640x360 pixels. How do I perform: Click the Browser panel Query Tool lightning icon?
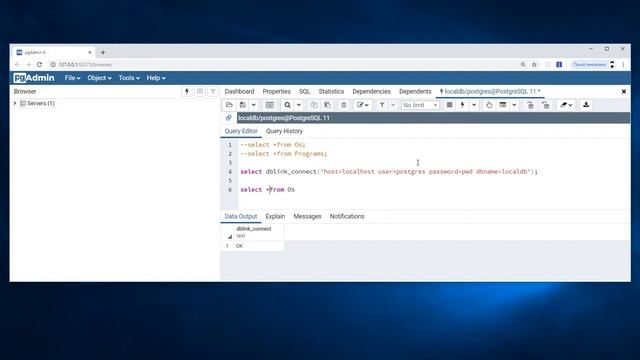click(x=187, y=91)
